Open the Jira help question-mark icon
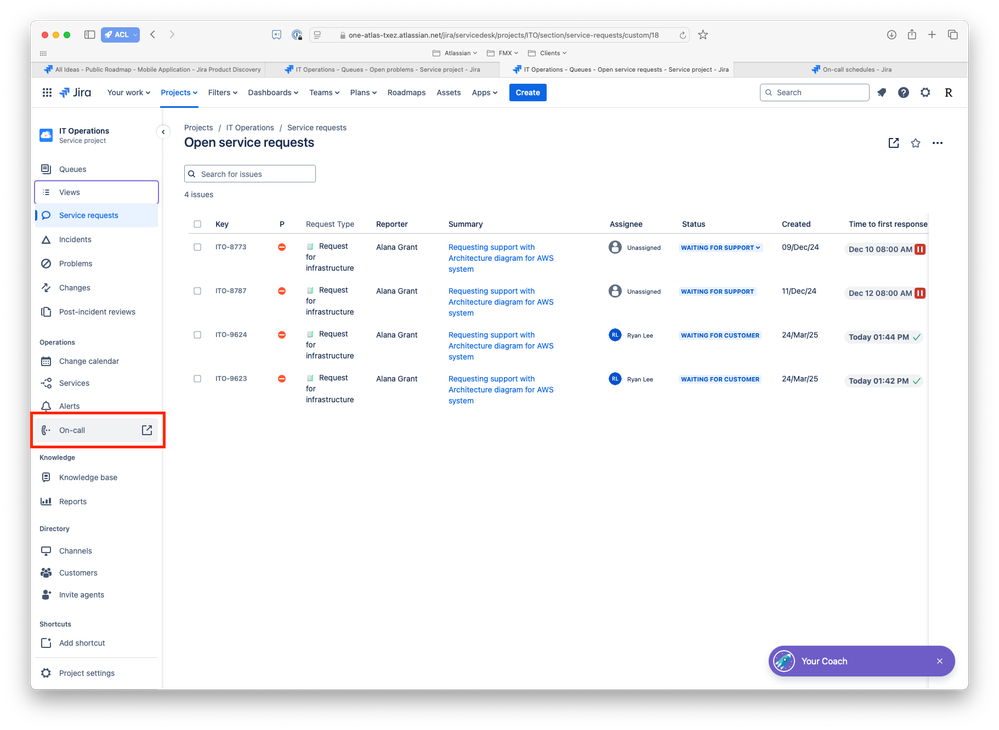This screenshot has height=730, width=999. [903, 92]
